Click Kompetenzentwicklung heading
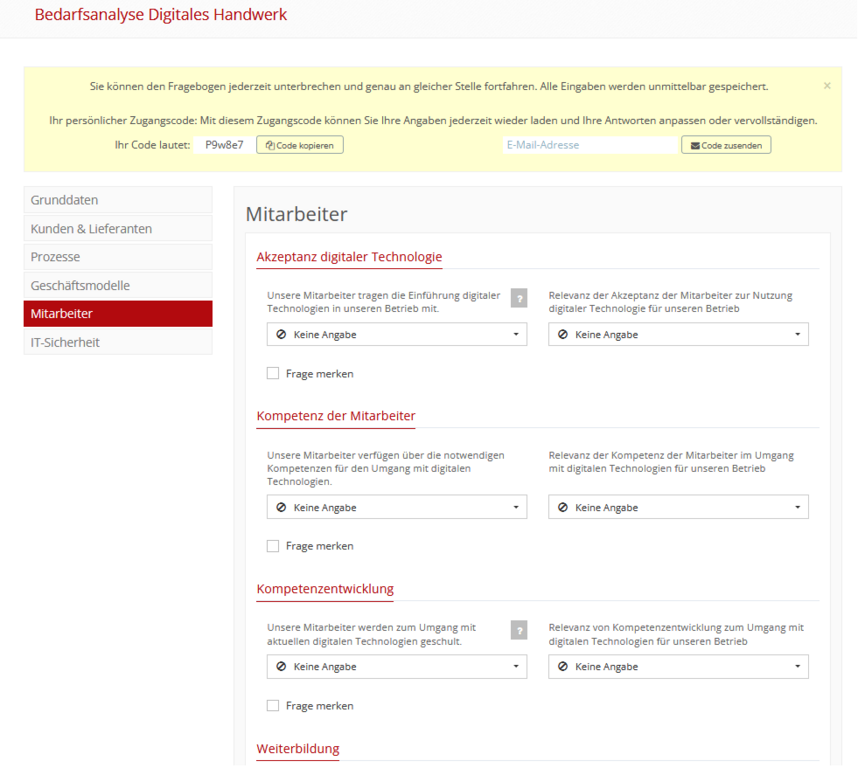The width and height of the screenshot is (858, 768). tap(325, 589)
